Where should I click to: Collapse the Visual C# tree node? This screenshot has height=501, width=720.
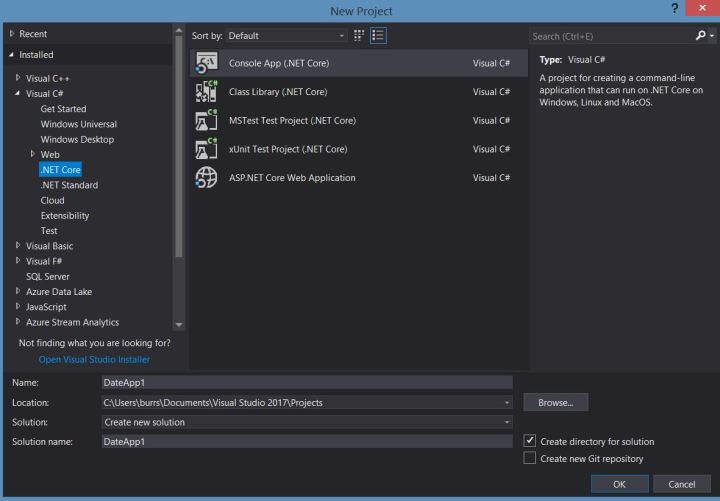click(18, 94)
